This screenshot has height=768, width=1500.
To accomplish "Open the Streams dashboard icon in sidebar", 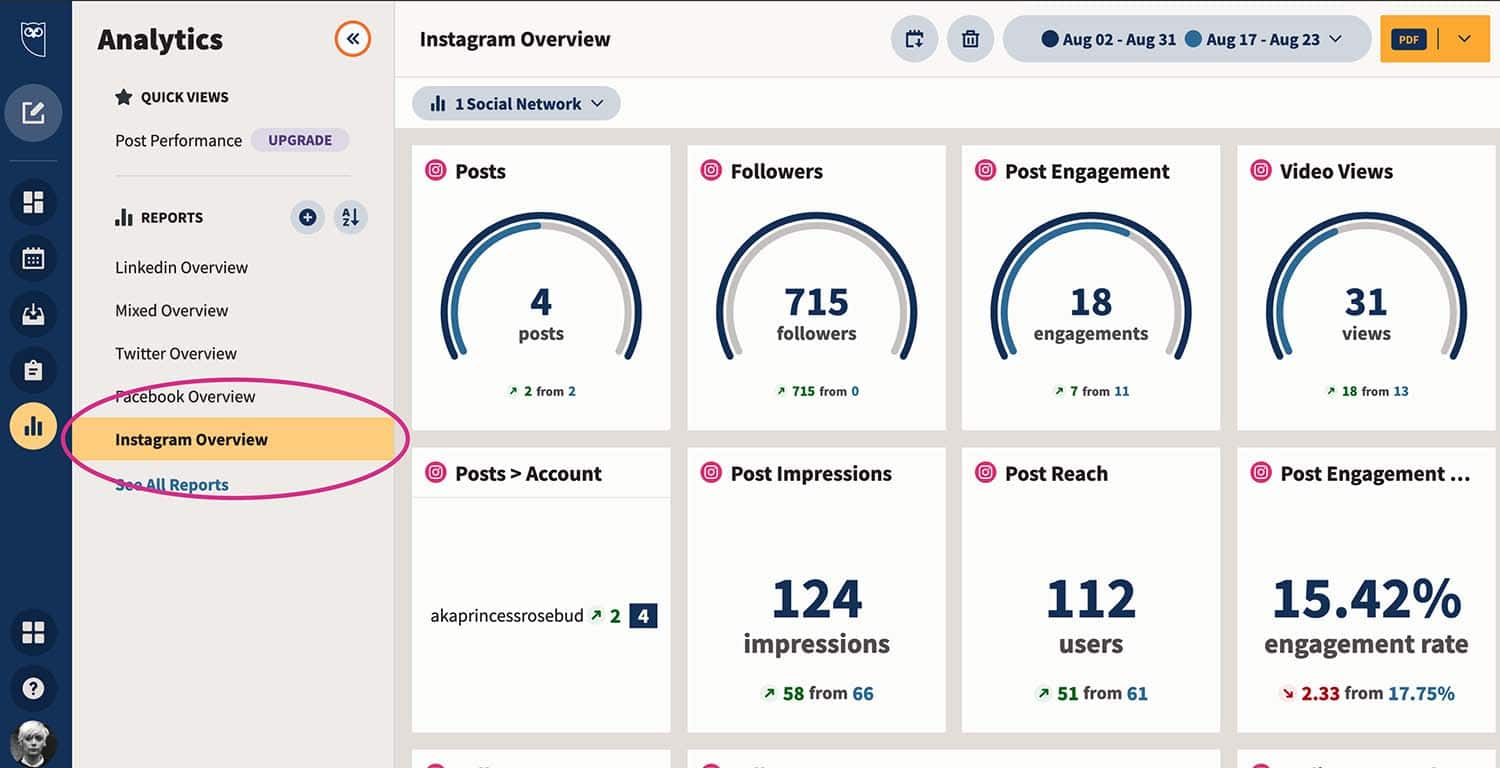I will click(x=33, y=203).
